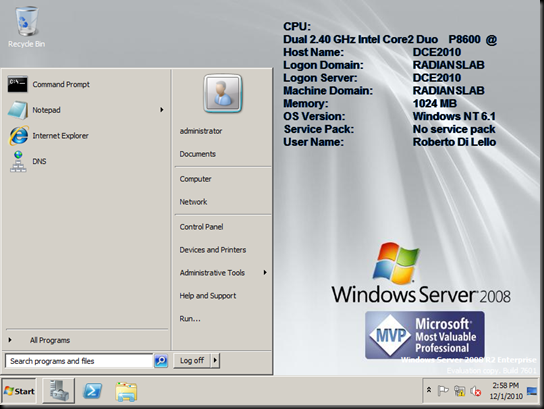
Task: Click the muted volume tray icon
Action: point(475,391)
